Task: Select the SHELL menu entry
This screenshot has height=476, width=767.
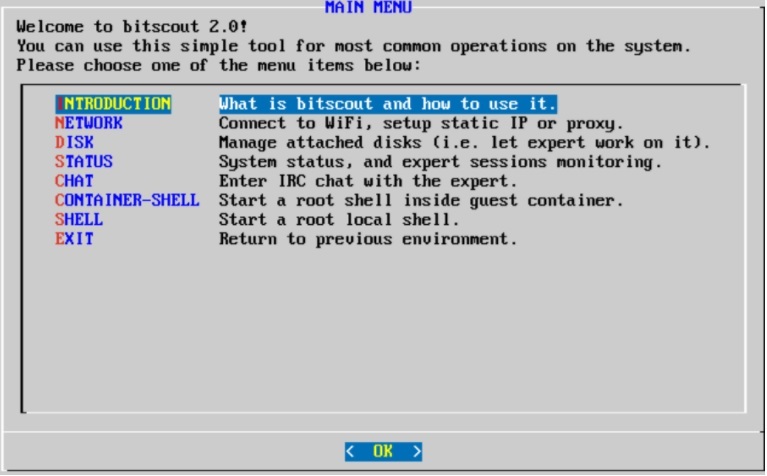Action: coord(79,219)
